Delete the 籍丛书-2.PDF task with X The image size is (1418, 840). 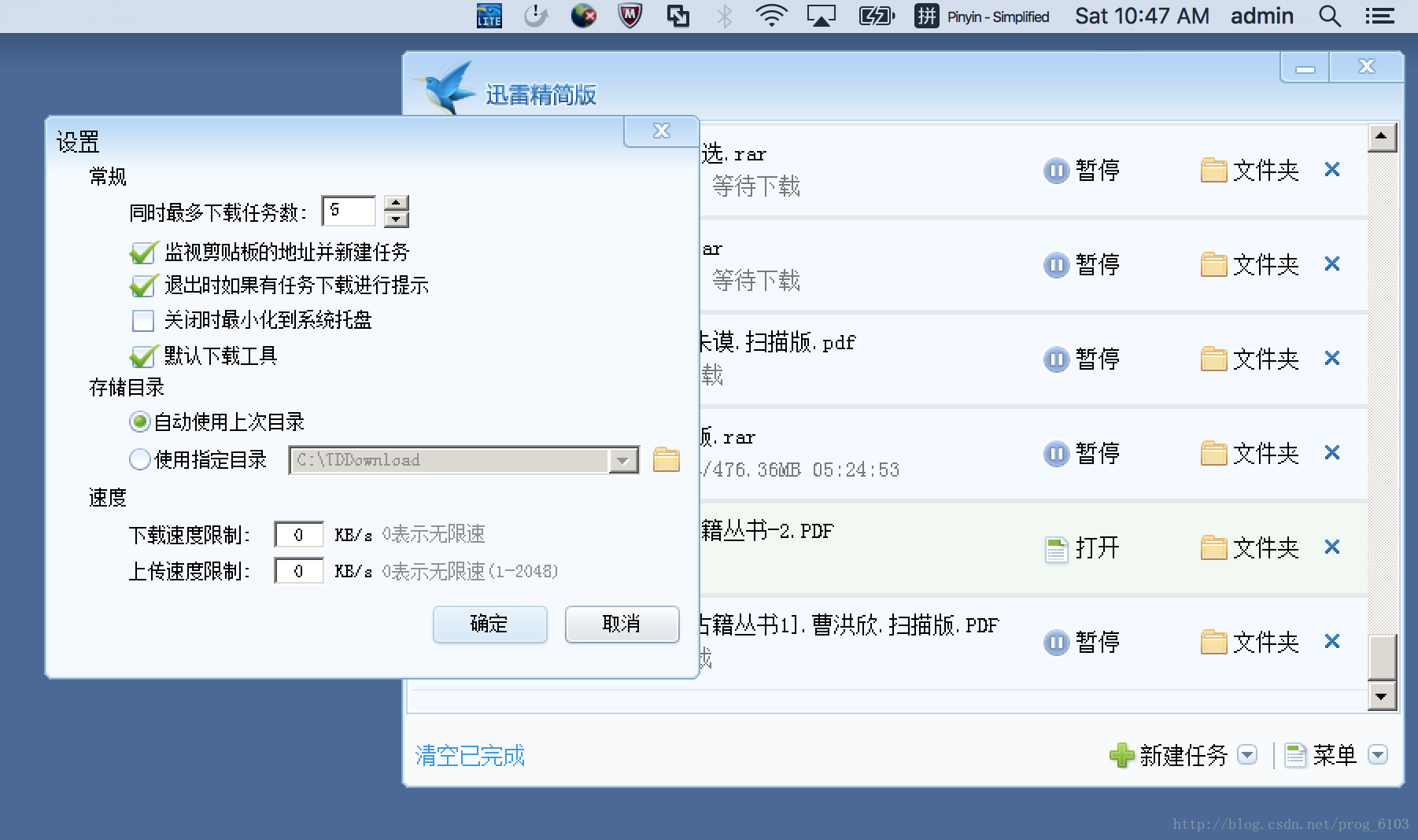click(x=1332, y=547)
